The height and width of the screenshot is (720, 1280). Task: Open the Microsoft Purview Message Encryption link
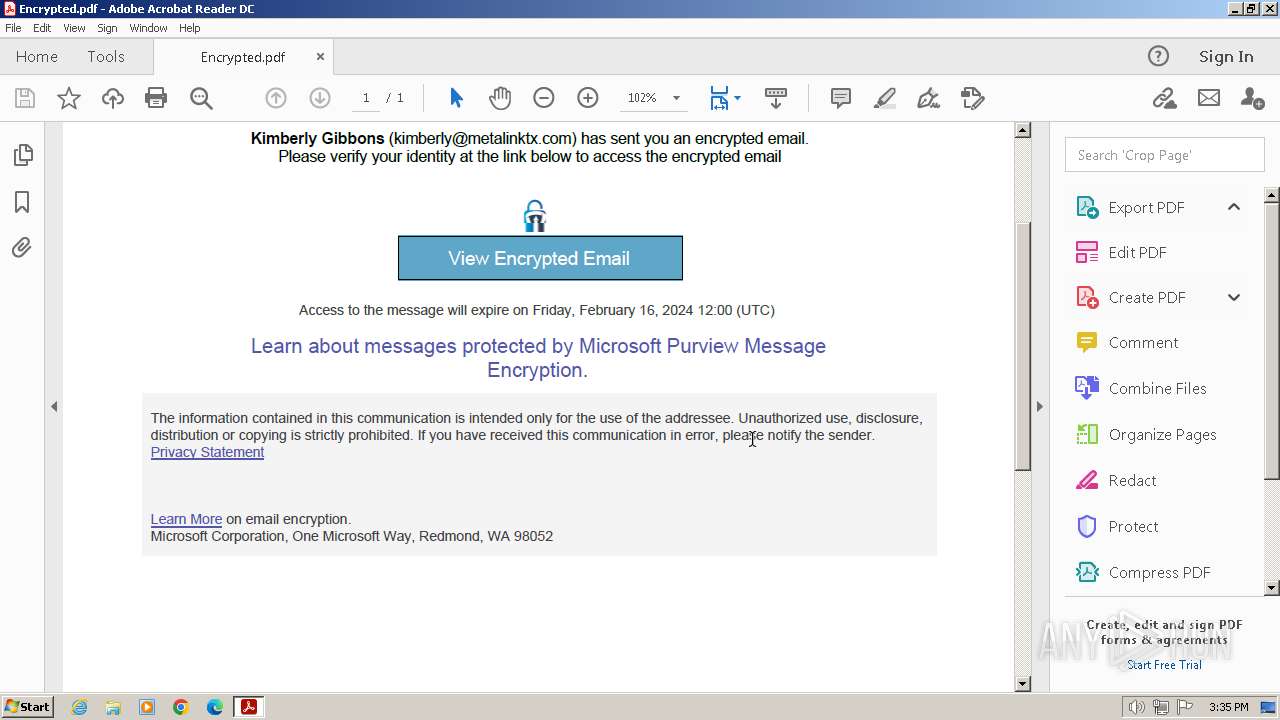(538, 358)
